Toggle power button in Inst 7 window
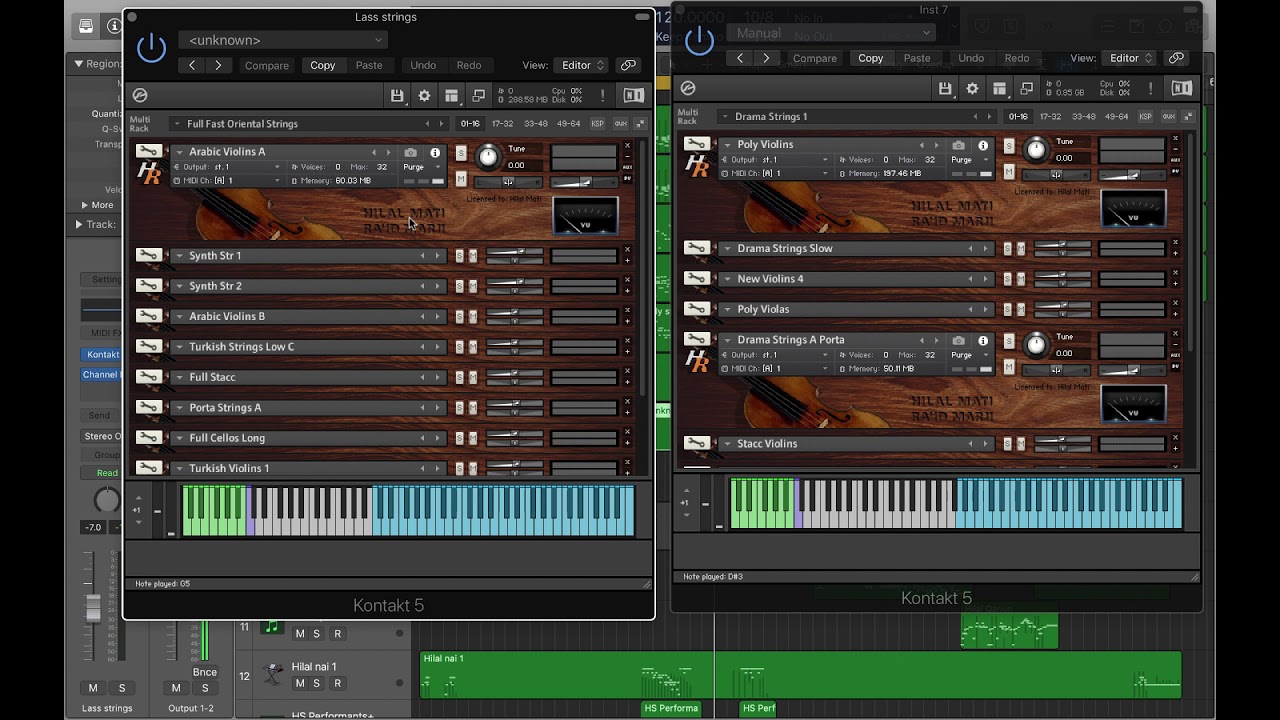 [x=700, y=41]
